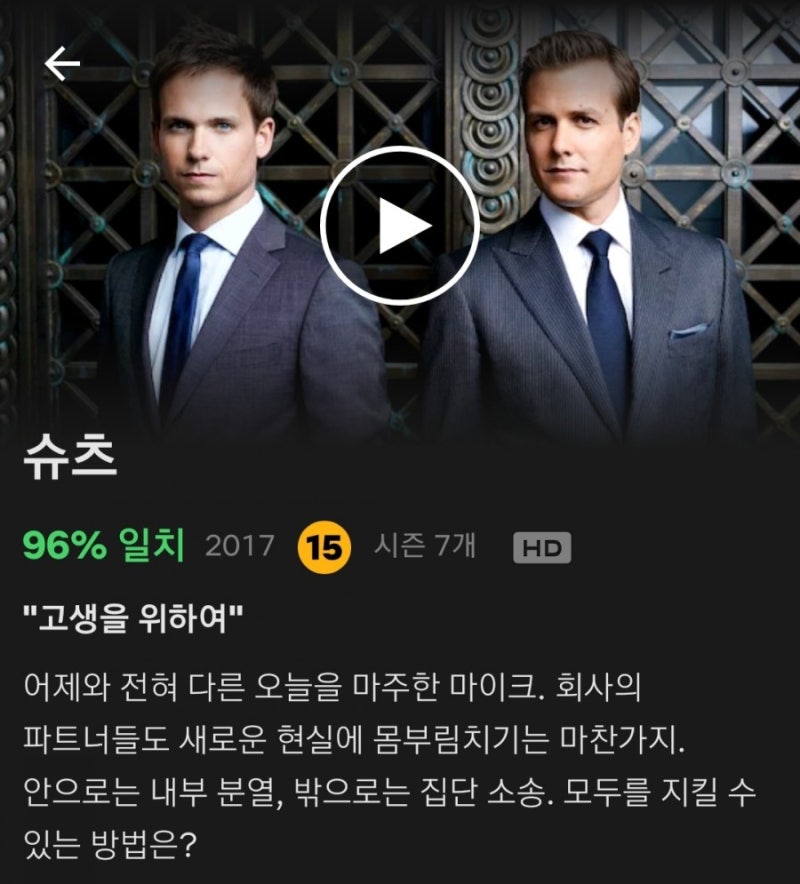The width and height of the screenshot is (800, 884).
Task: Tap the left man's bright blue tie
Action: click(184, 316)
